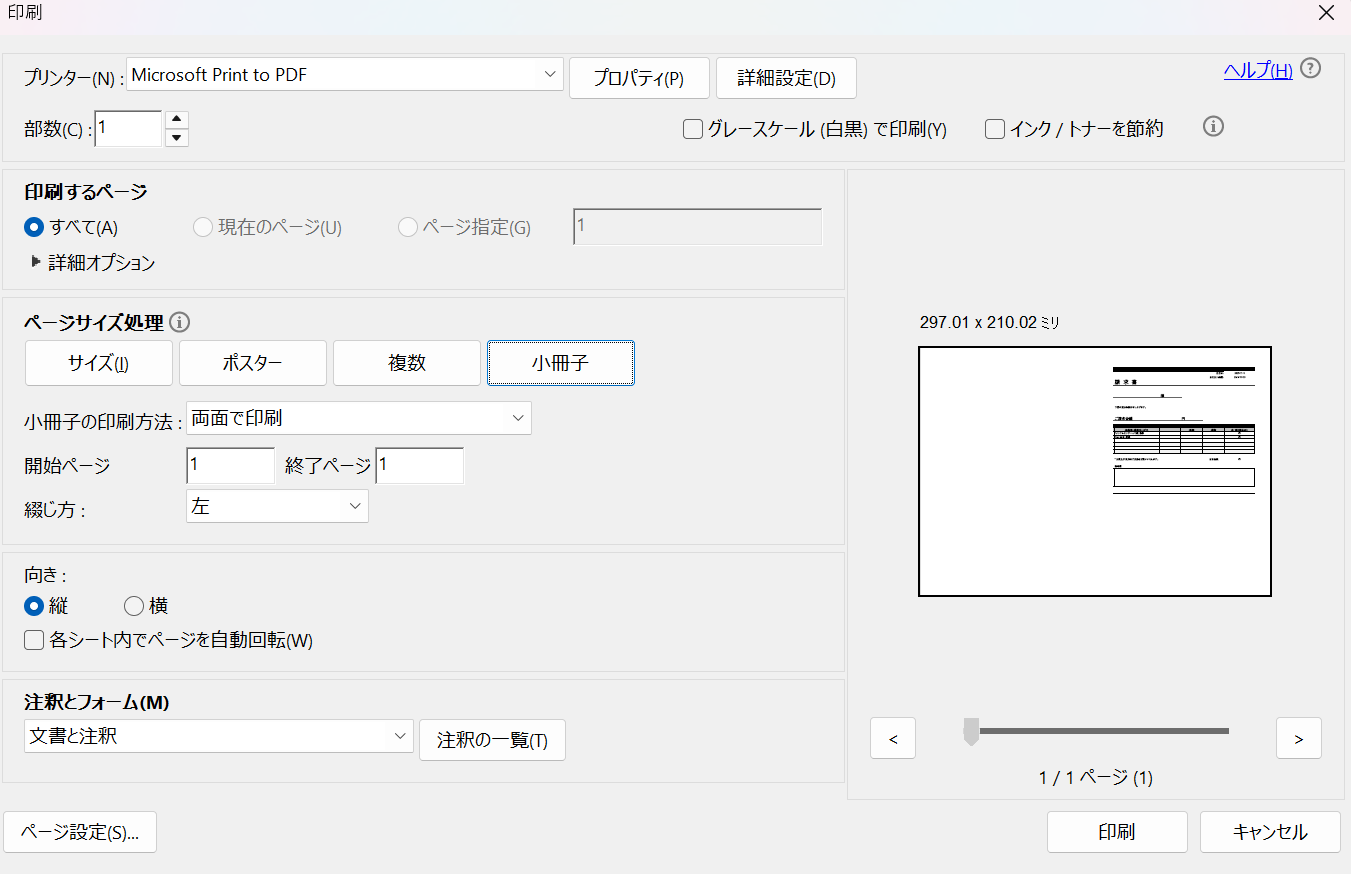The height and width of the screenshot is (874, 1351).
Task: Click the circled question mark help icon
Action: point(1310,68)
